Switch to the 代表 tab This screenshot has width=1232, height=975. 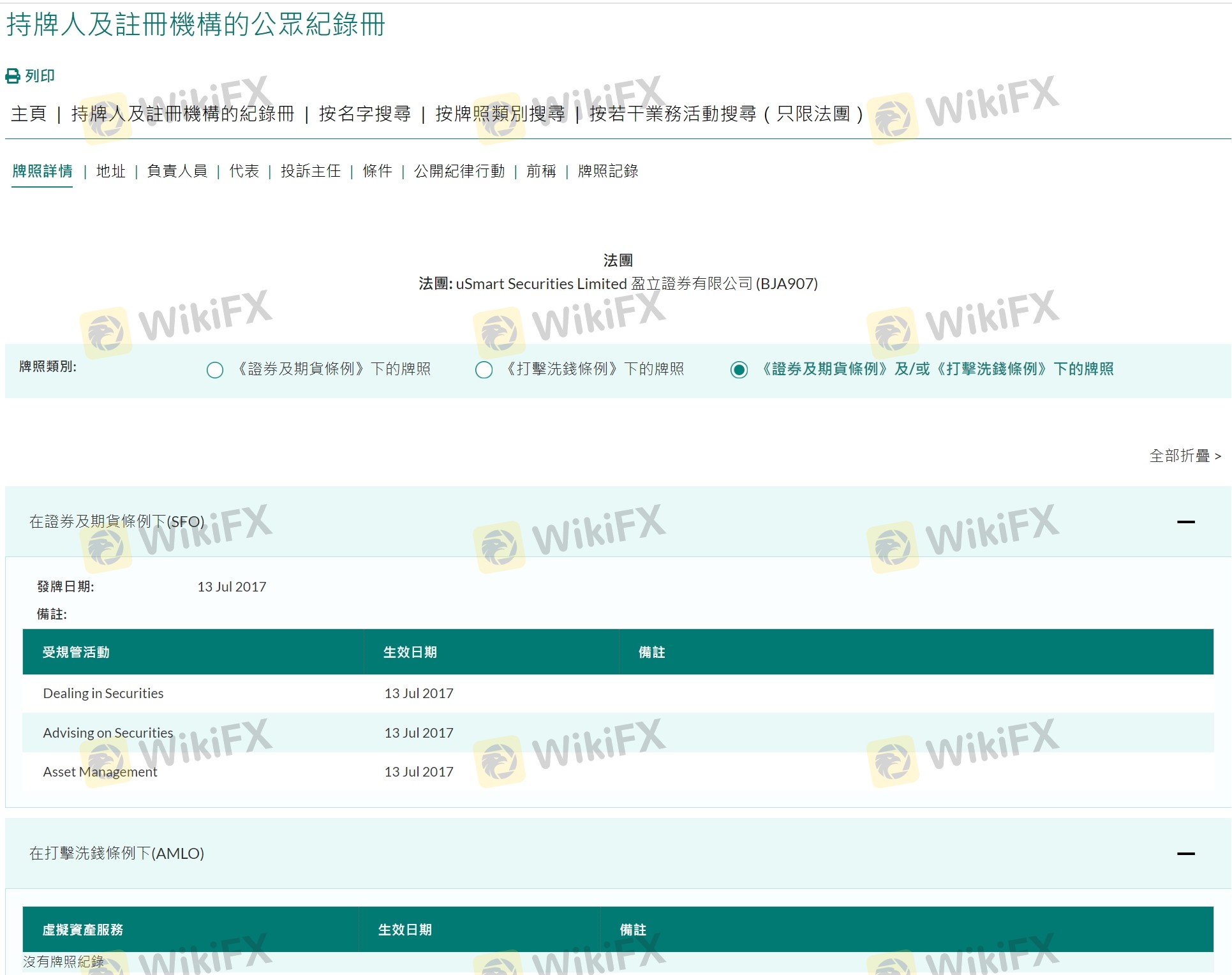[x=244, y=171]
